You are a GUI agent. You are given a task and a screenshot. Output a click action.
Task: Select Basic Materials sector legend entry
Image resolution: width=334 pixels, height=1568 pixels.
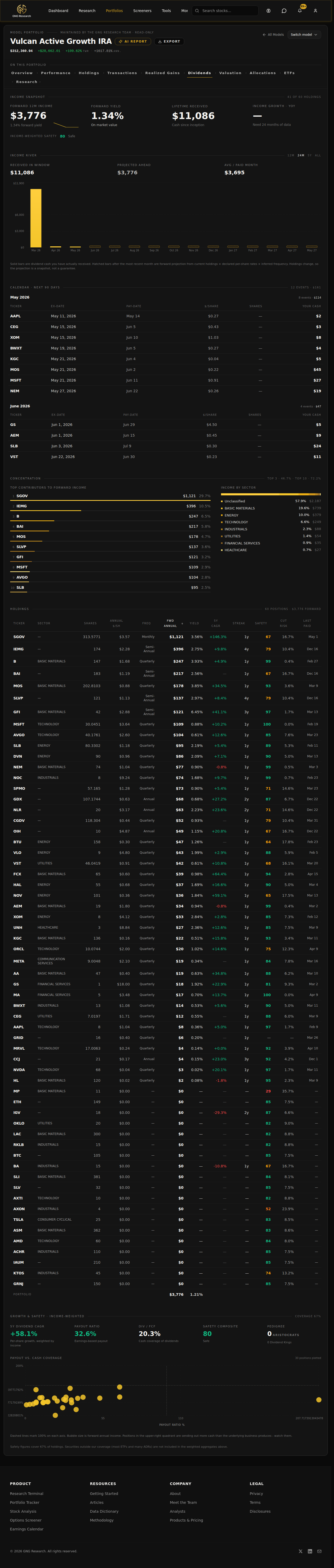[271, 508]
